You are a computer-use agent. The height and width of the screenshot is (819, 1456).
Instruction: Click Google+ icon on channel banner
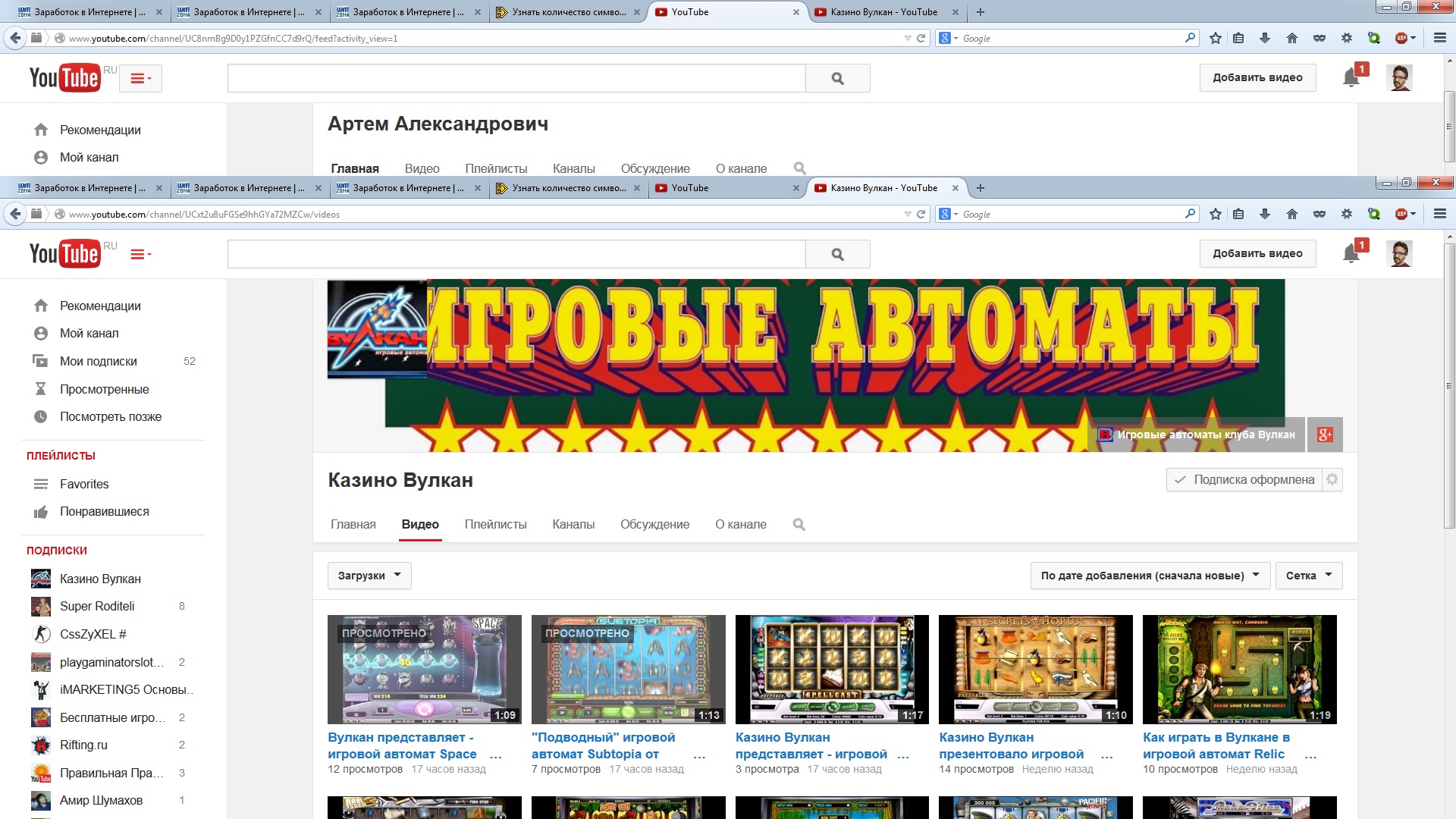tap(1325, 435)
